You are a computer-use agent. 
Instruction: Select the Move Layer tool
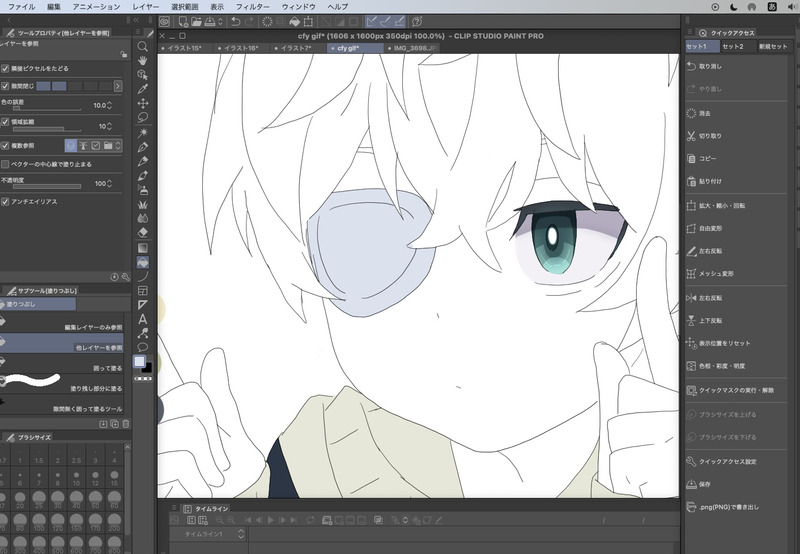coord(143,104)
